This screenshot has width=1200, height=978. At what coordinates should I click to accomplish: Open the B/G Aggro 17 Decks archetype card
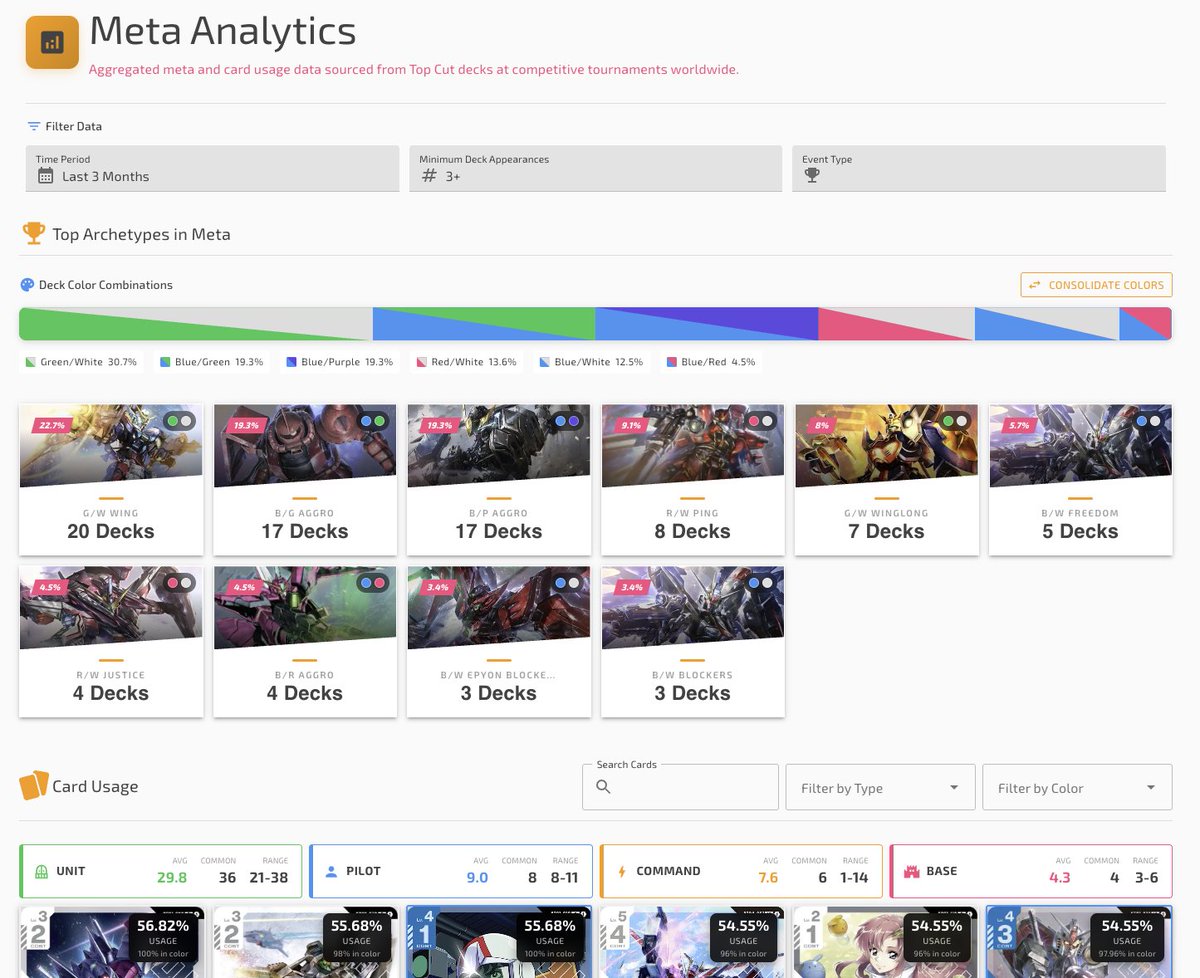[x=305, y=479]
